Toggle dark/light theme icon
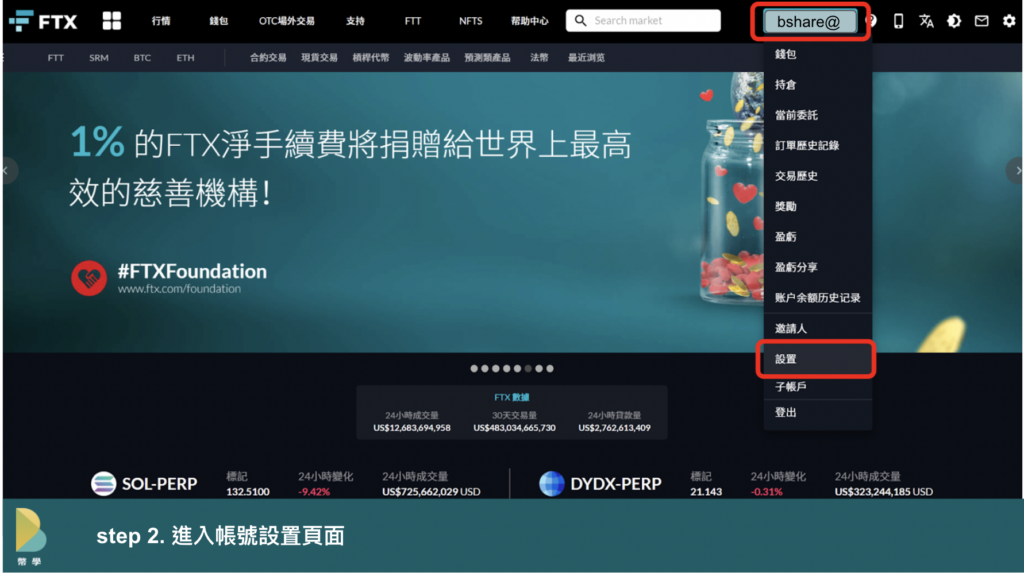 point(954,22)
